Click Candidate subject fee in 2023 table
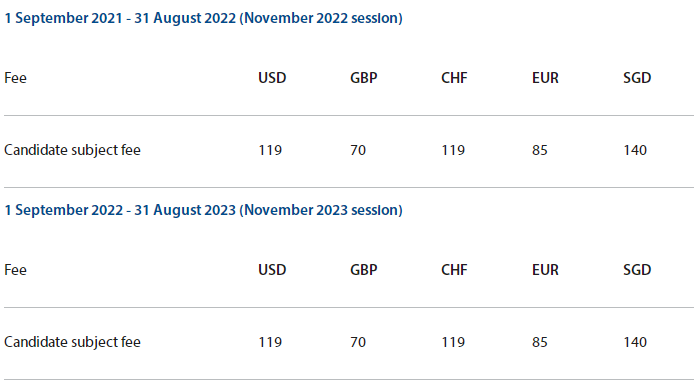This screenshot has width=696, height=385. 72,342
